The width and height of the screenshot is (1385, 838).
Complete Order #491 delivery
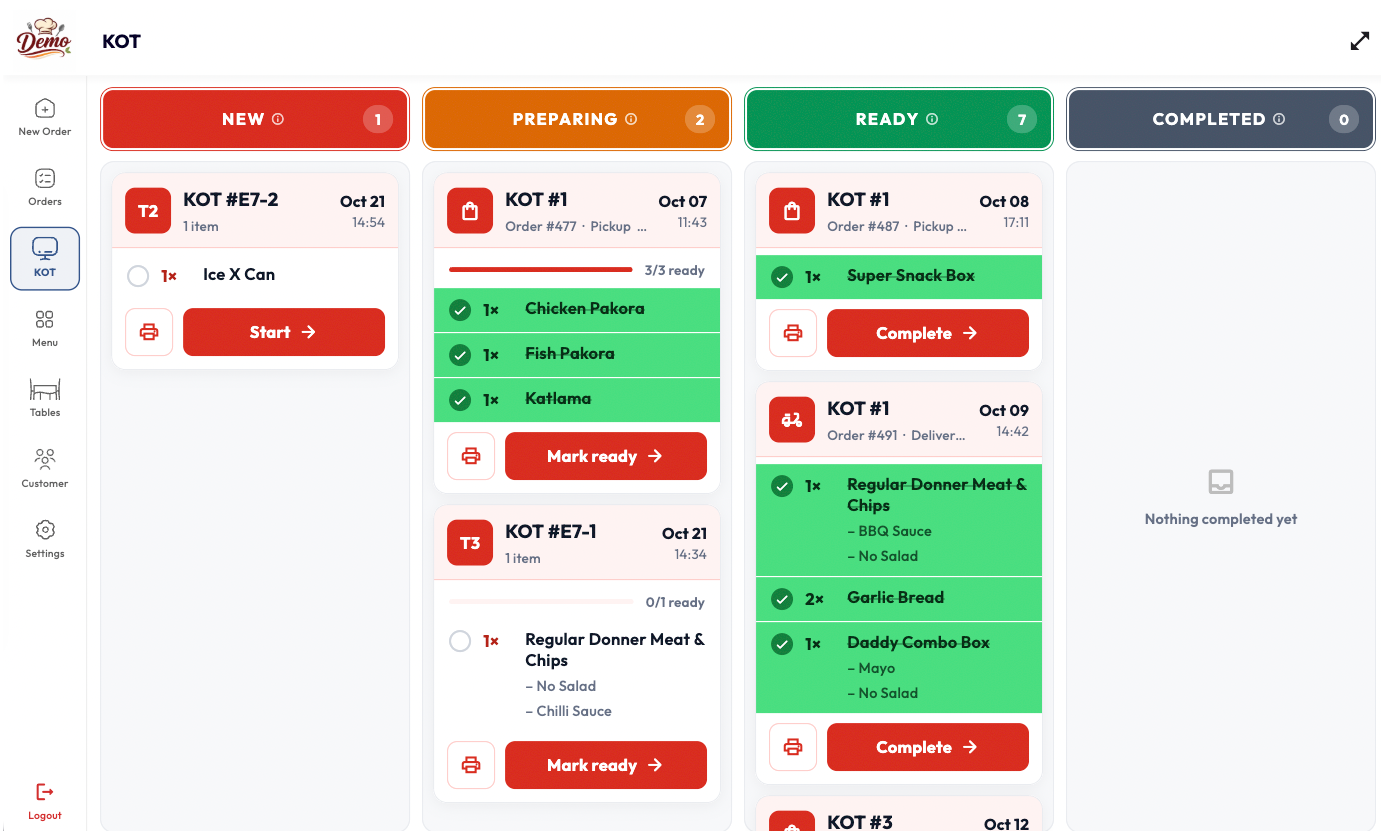[928, 747]
